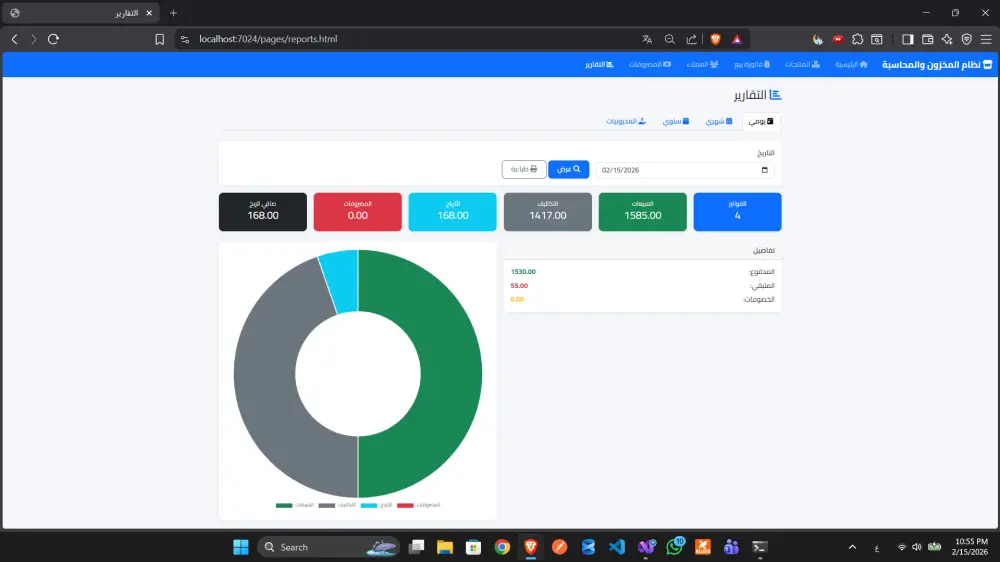Image resolution: width=1000 pixels, height=562 pixels.
Task: Bookmark this page with bookmark icon
Action: coord(159,39)
